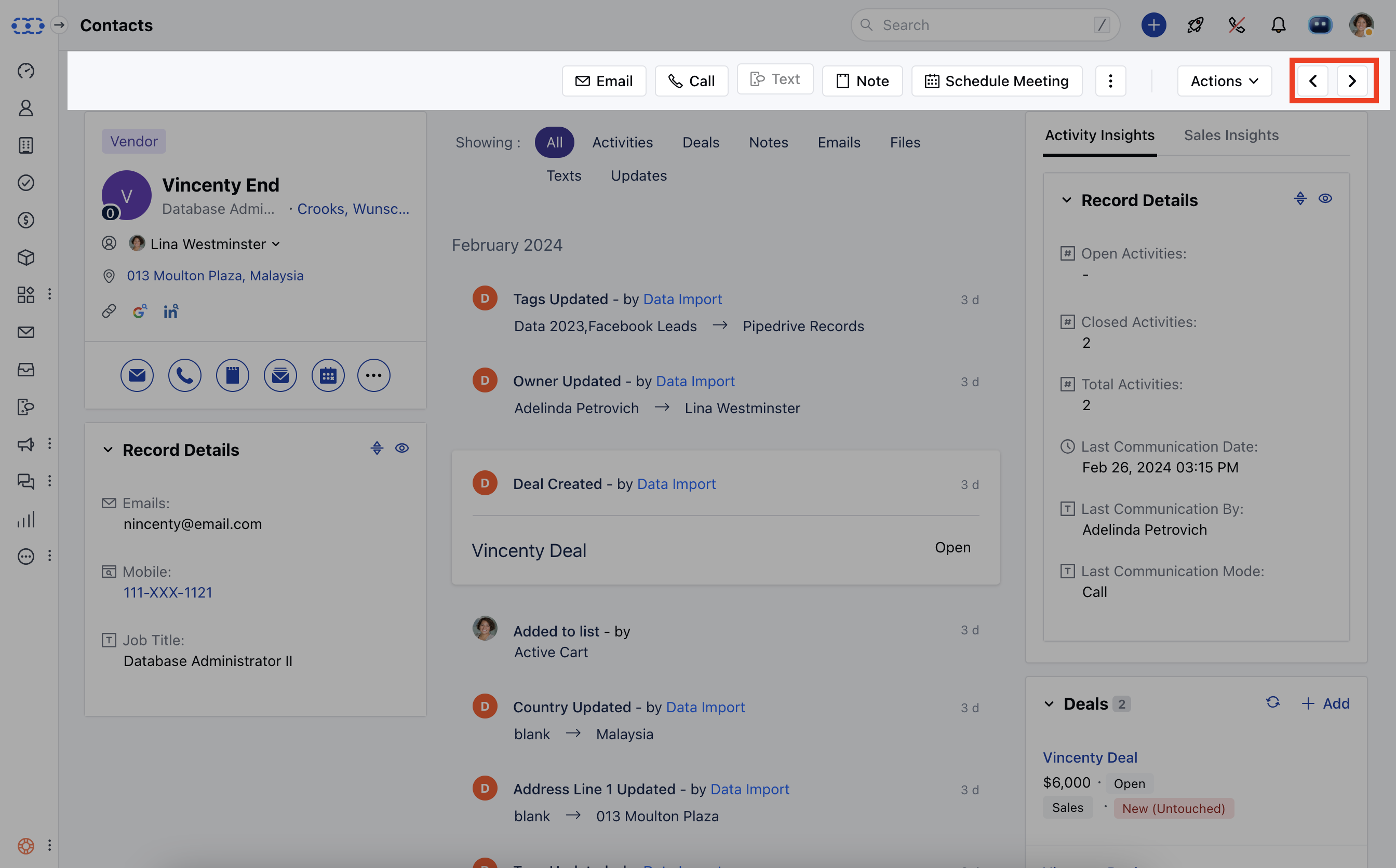Screen dimensions: 1396x868
Task: Switch to Sales Insights tab
Action: pos(1231,135)
